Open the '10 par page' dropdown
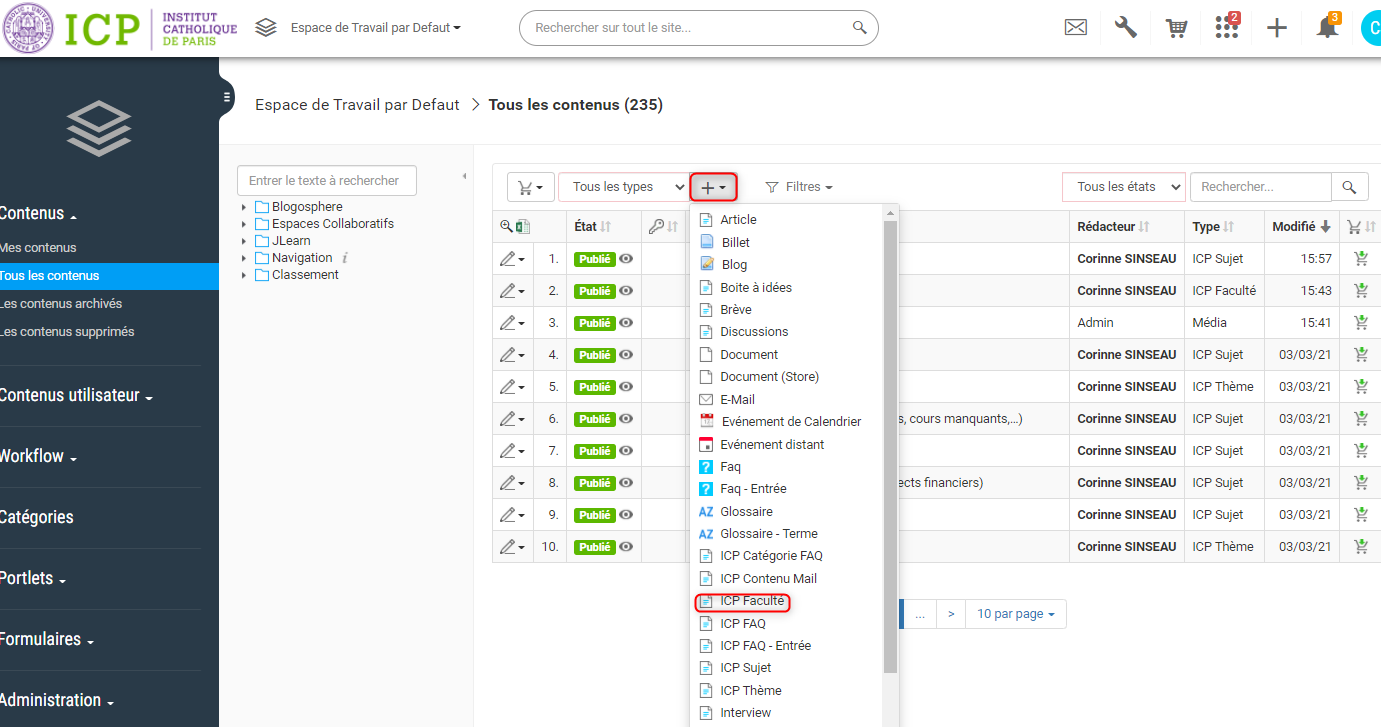 point(1015,614)
